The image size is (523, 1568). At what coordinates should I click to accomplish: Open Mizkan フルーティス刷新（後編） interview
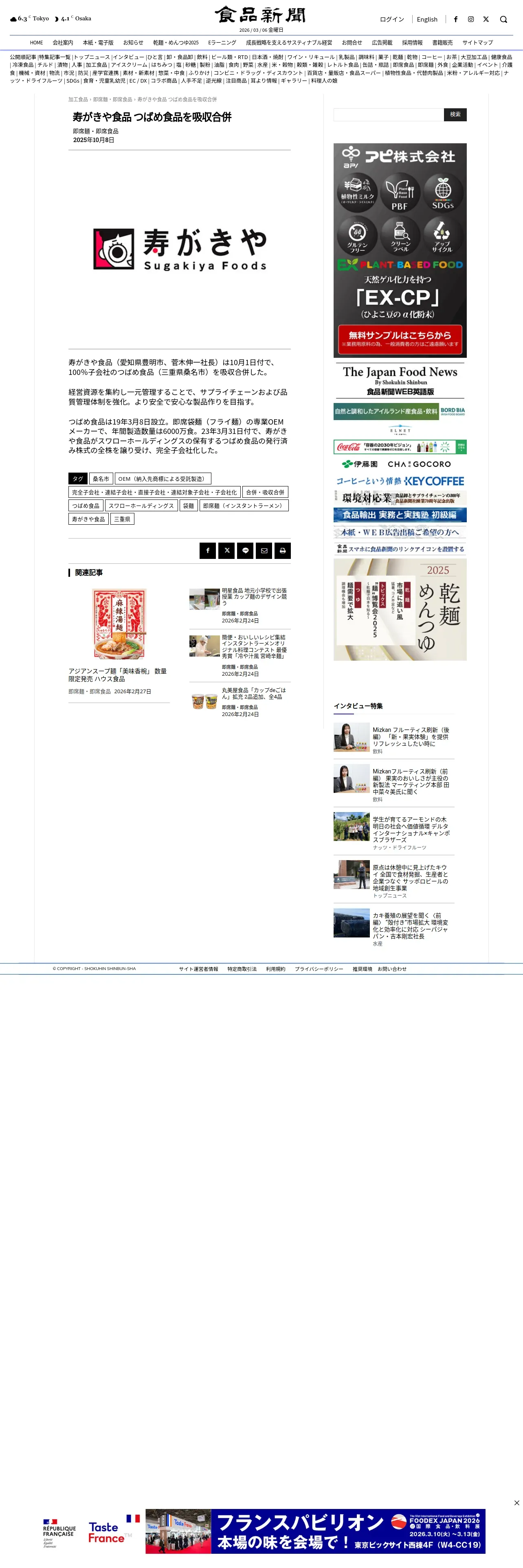click(411, 737)
